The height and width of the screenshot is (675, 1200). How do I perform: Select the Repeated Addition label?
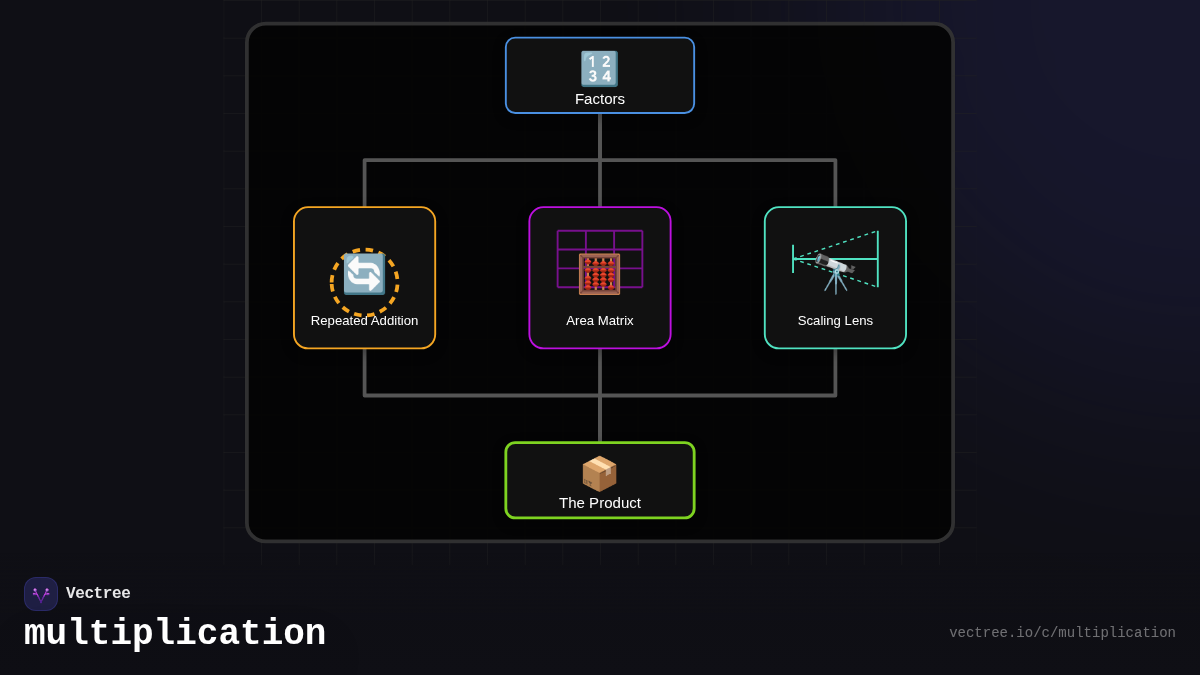click(364, 321)
